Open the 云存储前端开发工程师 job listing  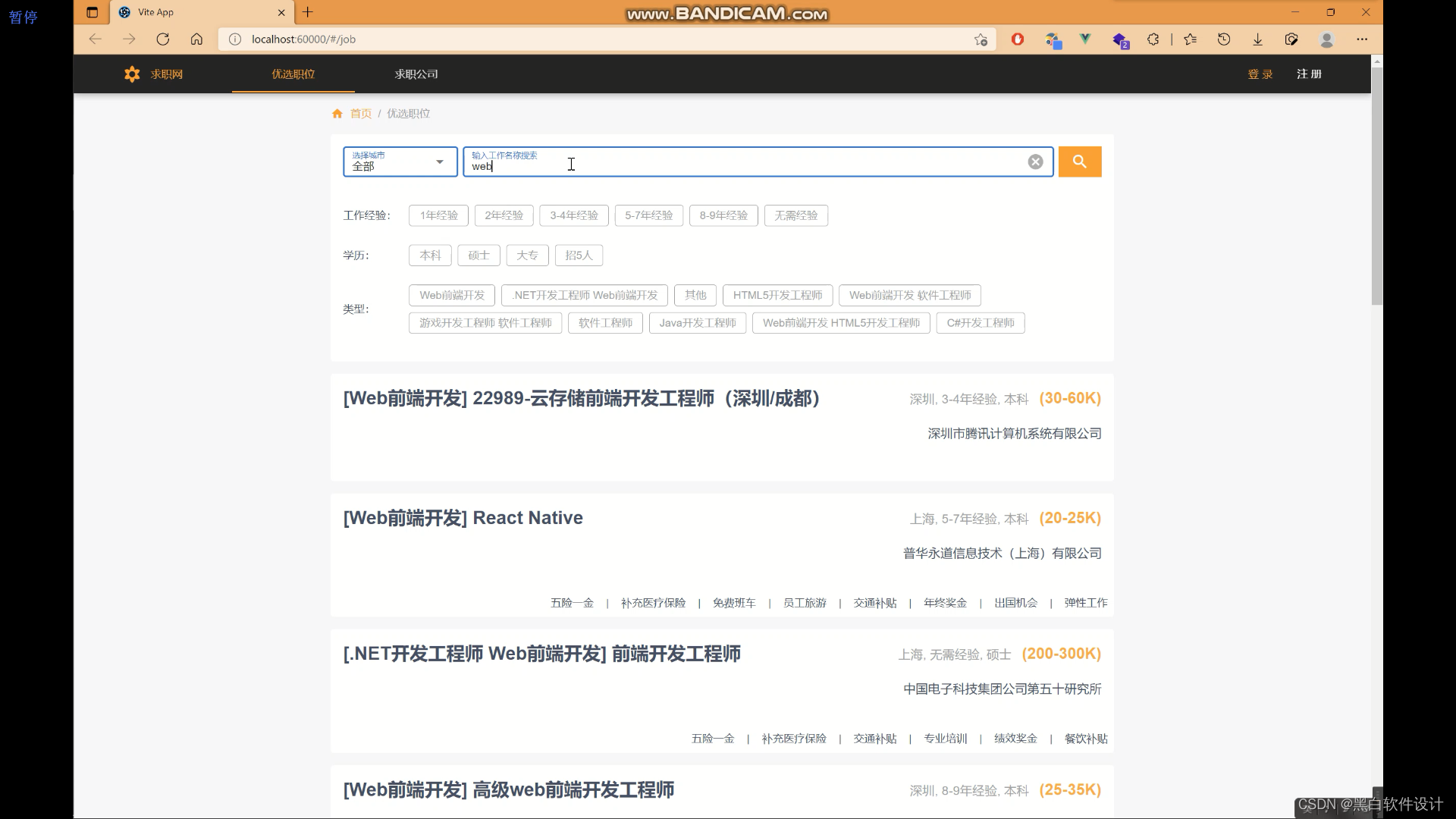point(582,399)
